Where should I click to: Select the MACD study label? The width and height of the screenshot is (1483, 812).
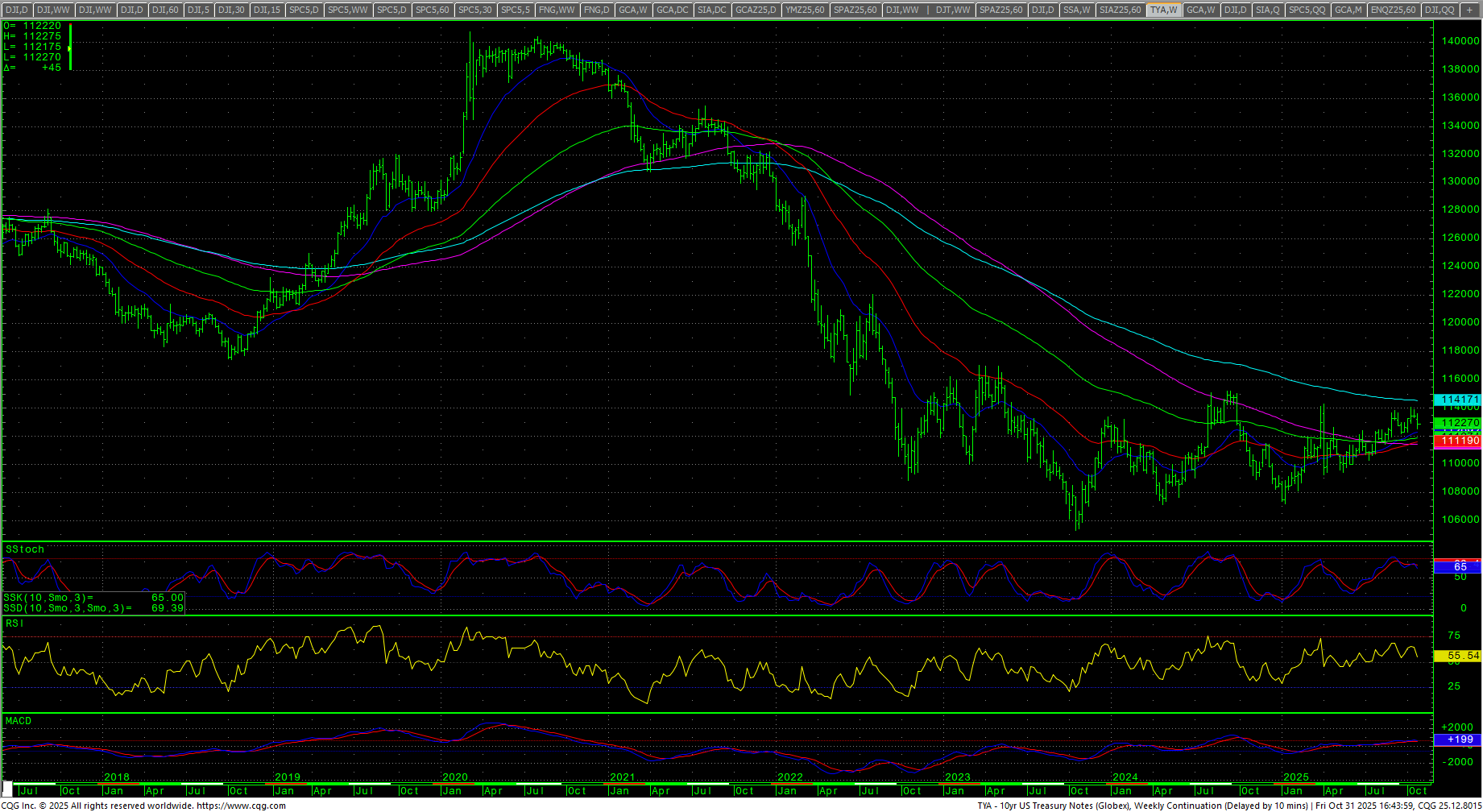pos(19,721)
